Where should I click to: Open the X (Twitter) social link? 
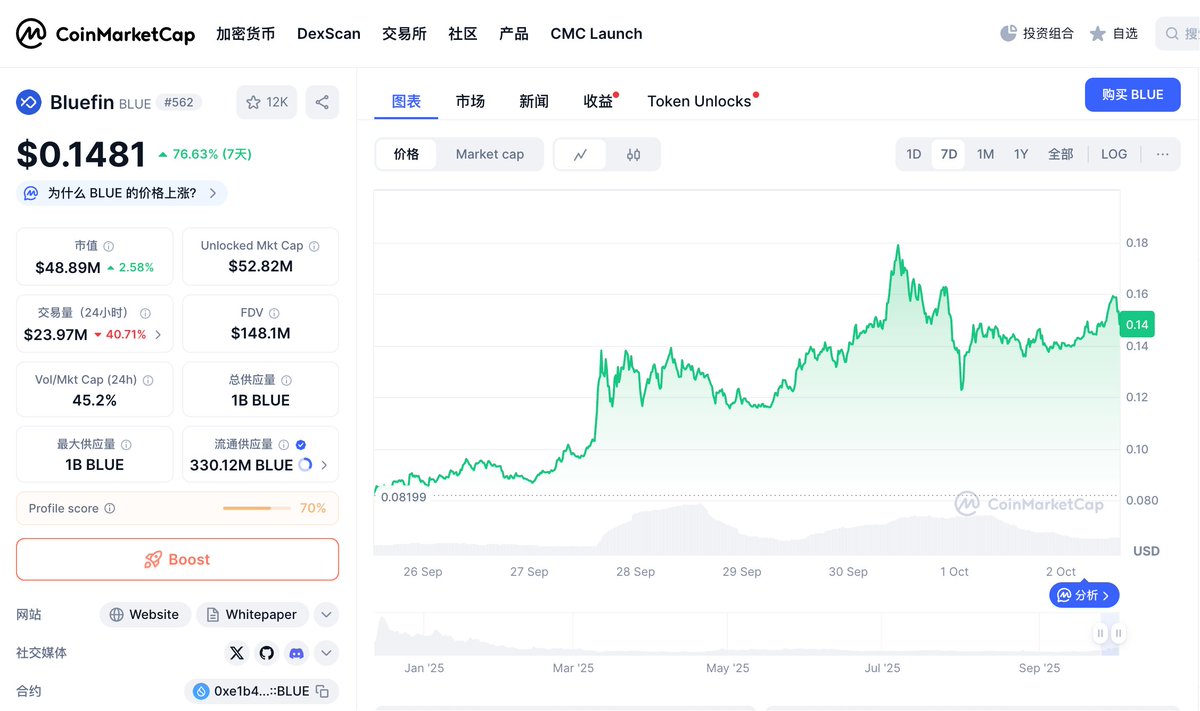237,653
